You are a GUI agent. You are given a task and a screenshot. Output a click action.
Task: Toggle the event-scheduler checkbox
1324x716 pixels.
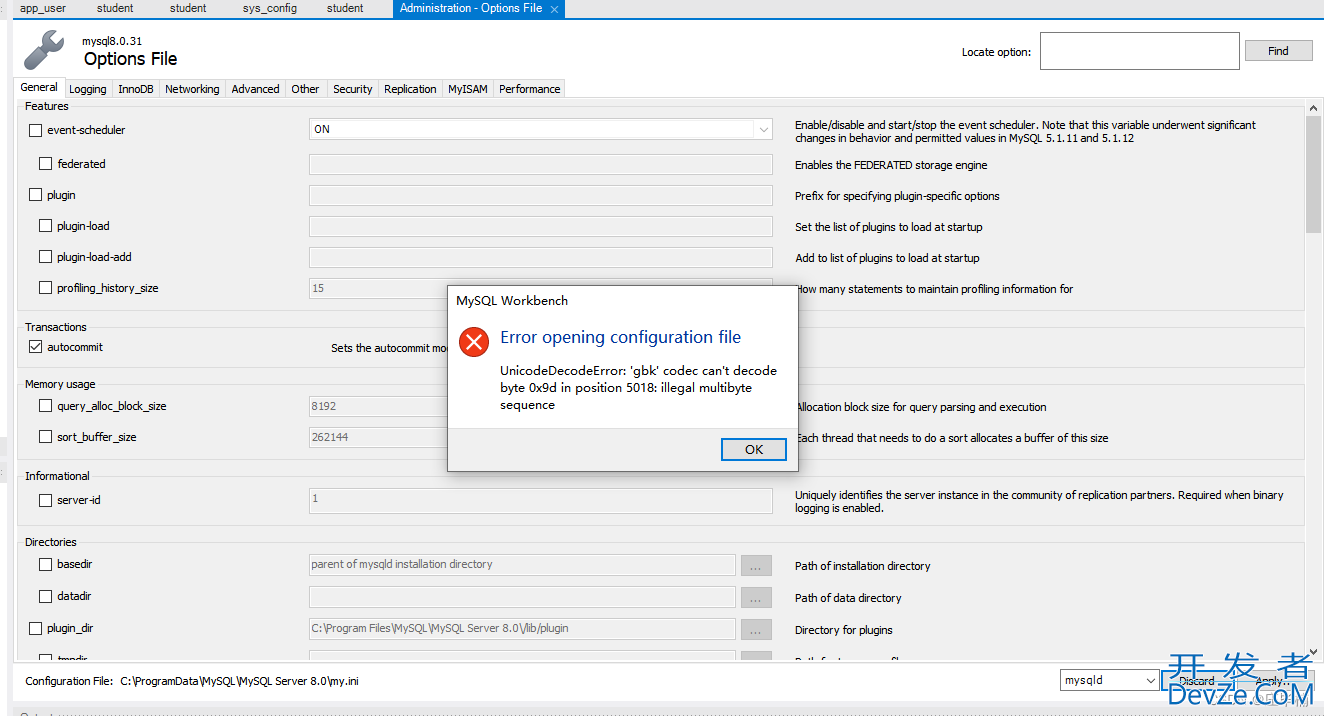(36, 130)
